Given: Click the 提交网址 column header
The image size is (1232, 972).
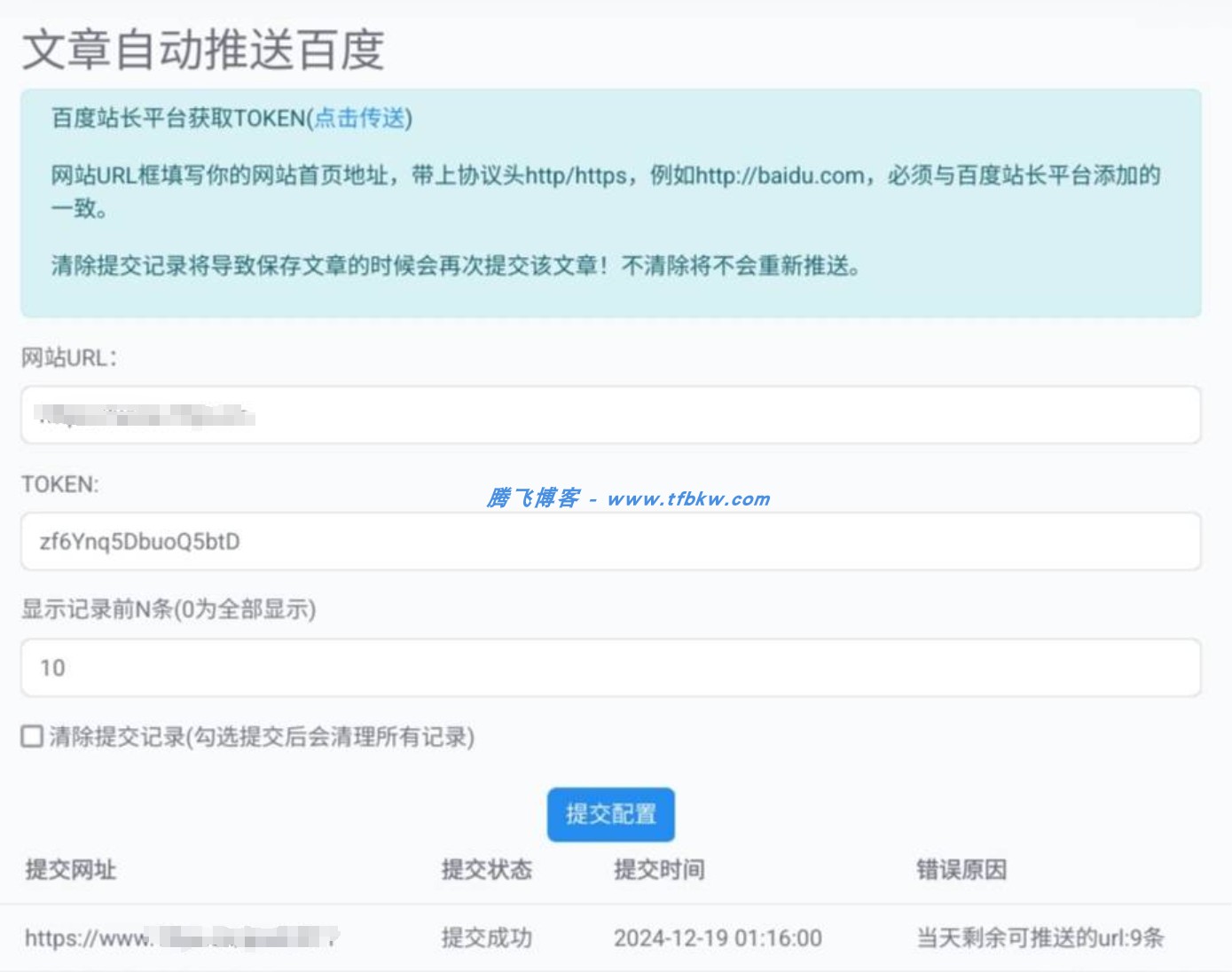Looking at the screenshot, I should coord(72,870).
